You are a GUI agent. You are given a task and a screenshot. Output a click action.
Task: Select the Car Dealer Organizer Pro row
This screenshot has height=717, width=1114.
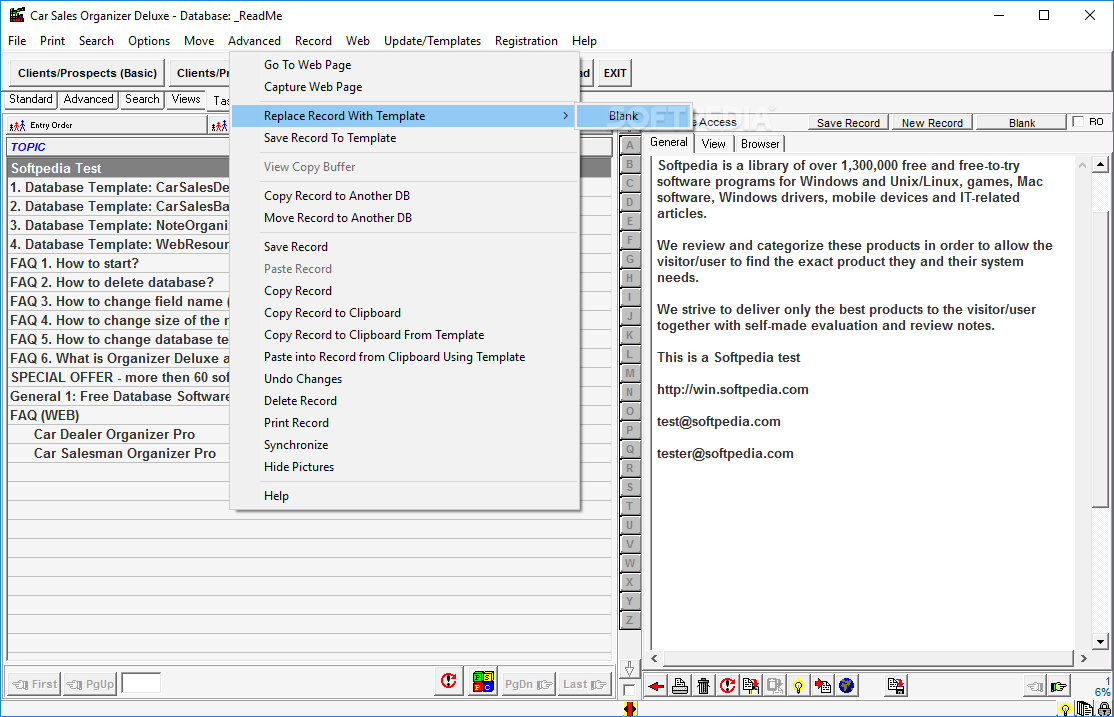point(309,434)
